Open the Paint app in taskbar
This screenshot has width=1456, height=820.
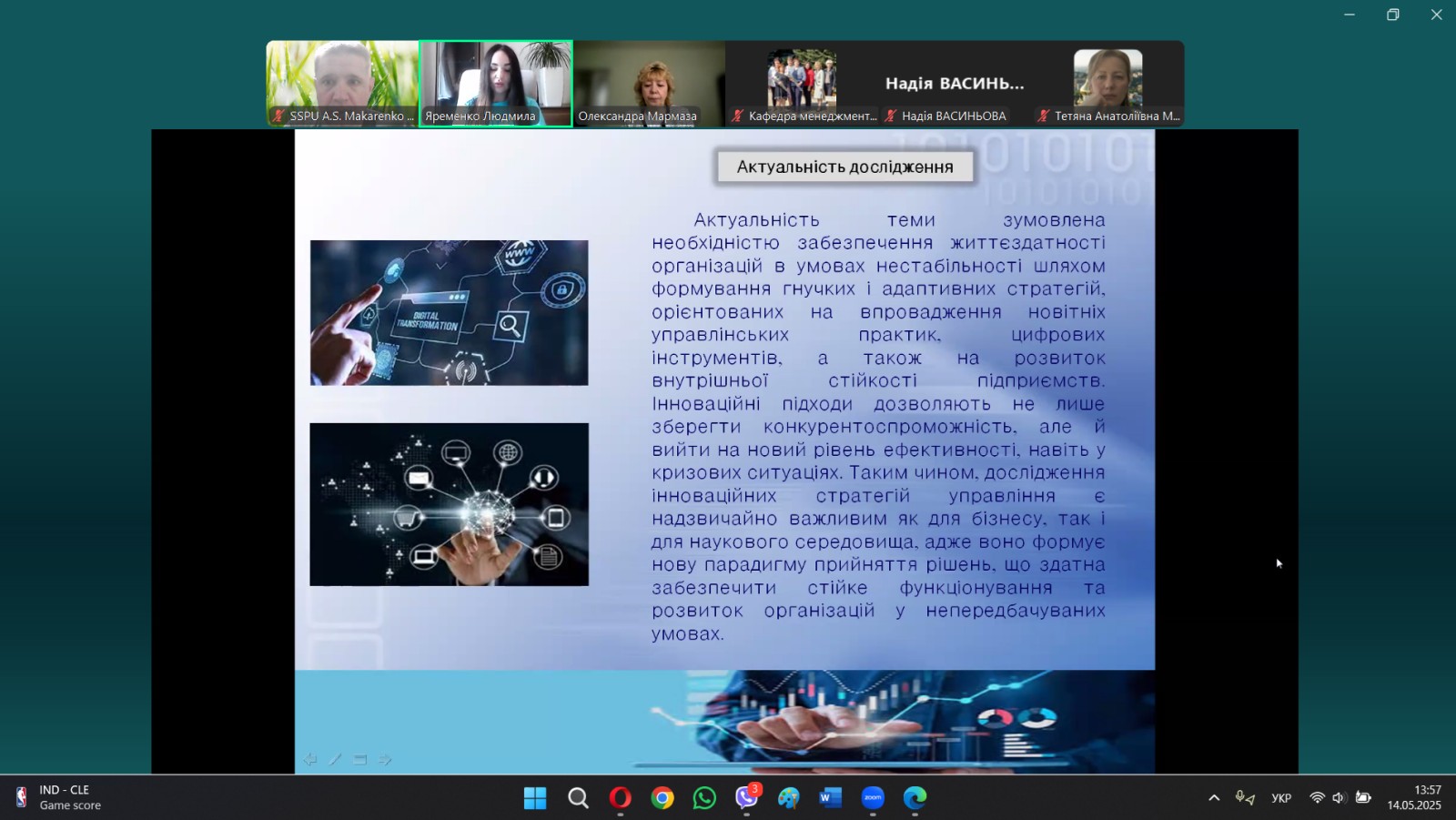click(x=788, y=798)
